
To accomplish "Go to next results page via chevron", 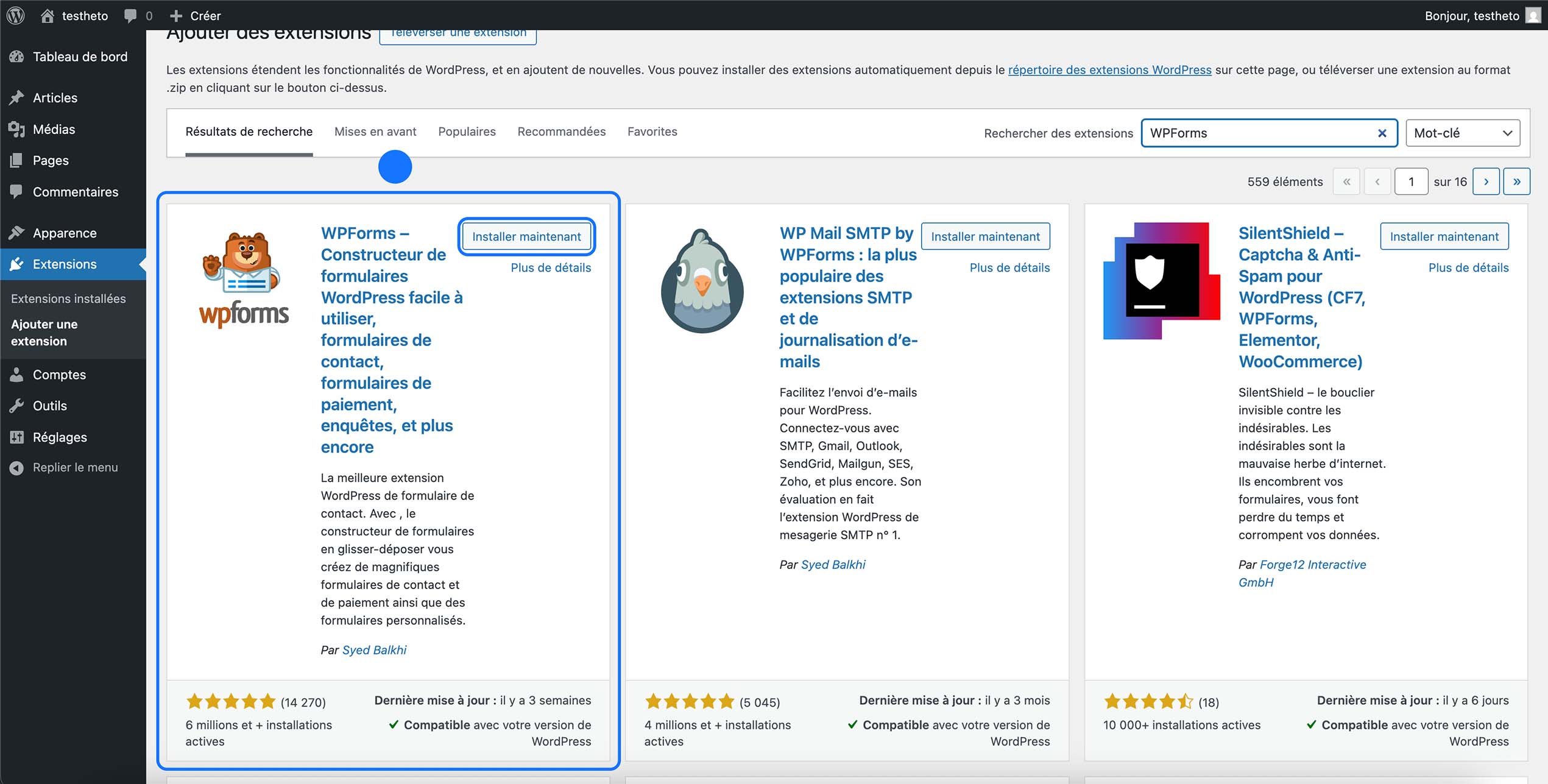I will [x=1486, y=181].
